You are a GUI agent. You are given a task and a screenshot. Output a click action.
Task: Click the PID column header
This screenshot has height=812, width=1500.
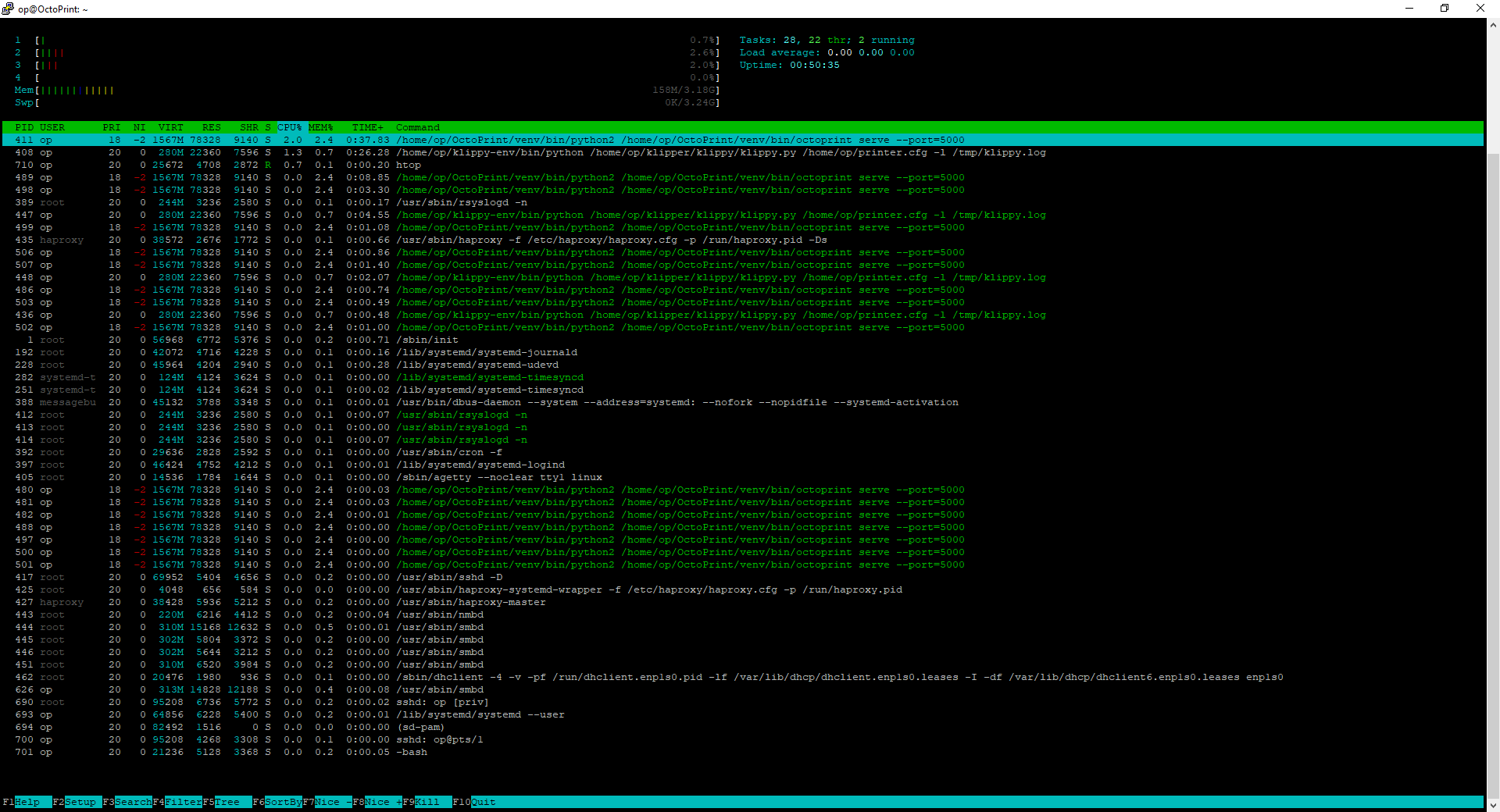pos(24,127)
